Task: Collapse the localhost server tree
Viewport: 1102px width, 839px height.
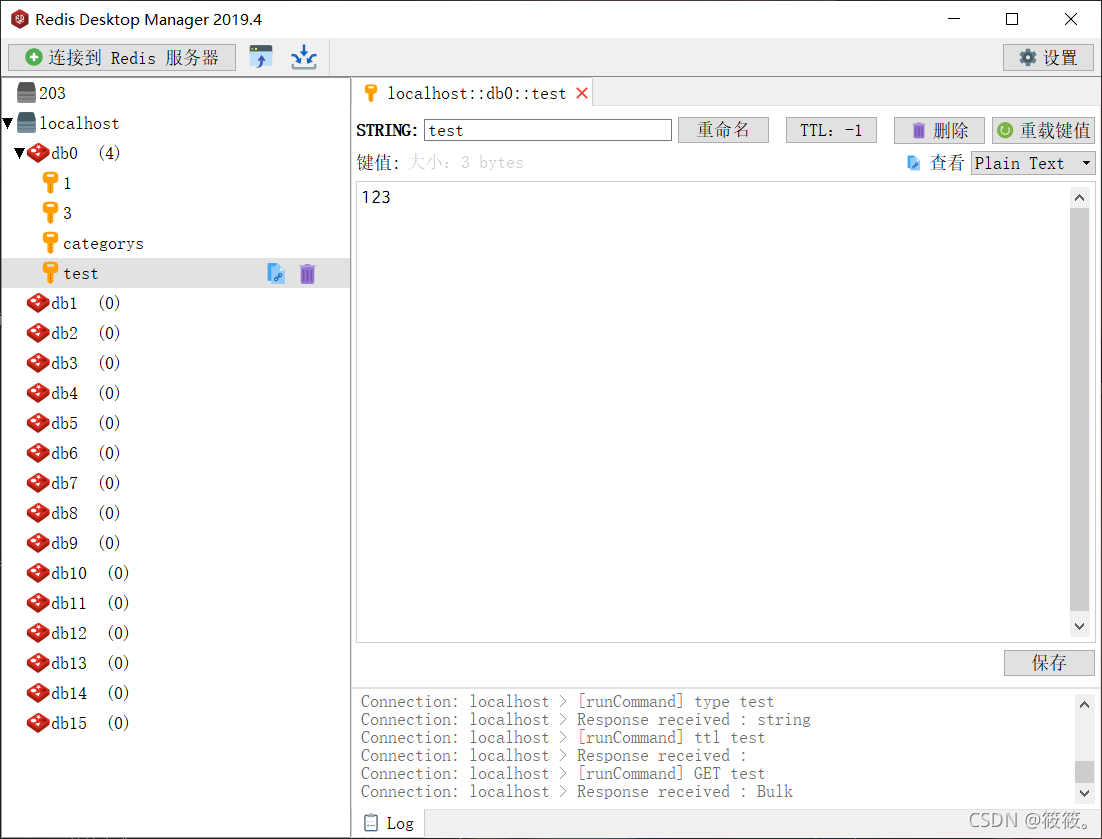Action: (8, 123)
